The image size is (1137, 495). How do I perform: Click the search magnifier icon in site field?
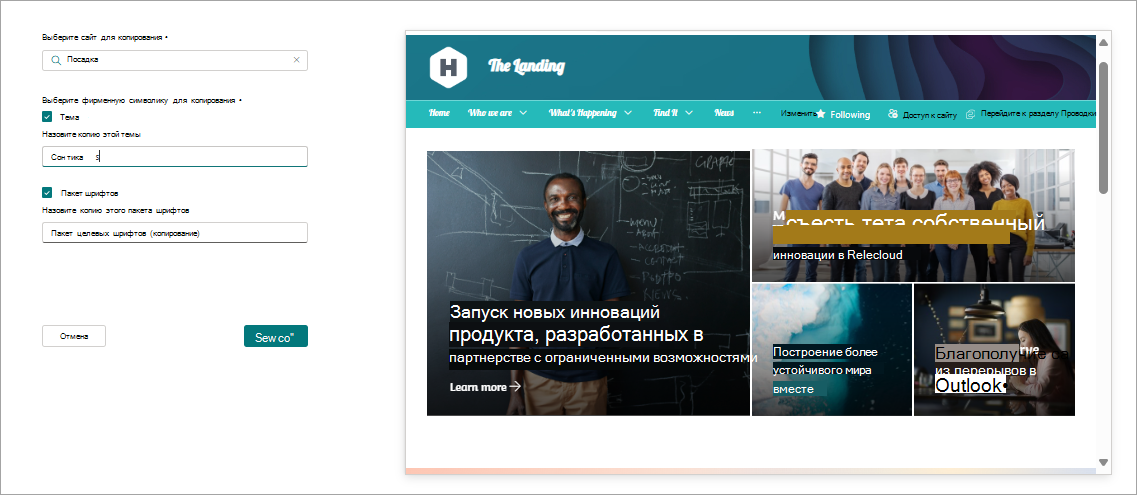[55, 60]
